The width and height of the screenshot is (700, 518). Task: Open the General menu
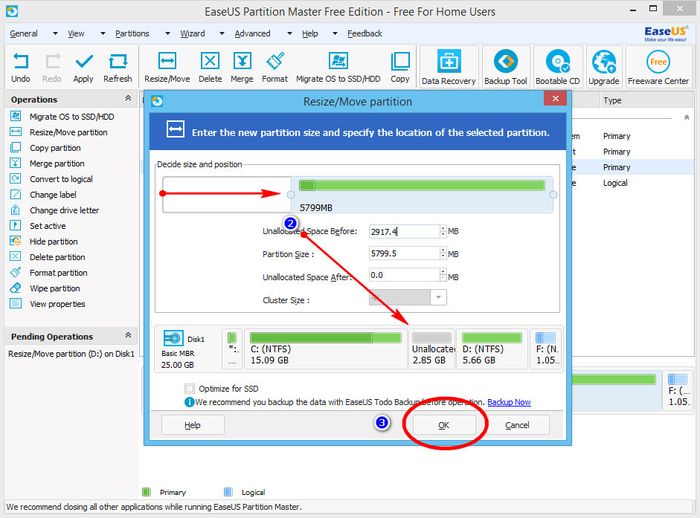[x=24, y=33]
